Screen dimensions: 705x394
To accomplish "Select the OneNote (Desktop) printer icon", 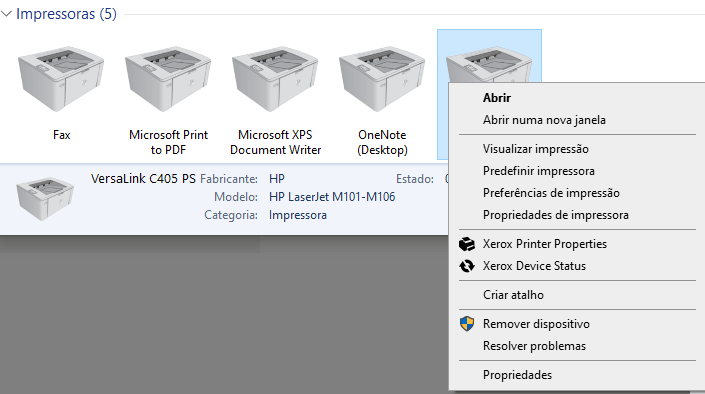I will point(382,79).
